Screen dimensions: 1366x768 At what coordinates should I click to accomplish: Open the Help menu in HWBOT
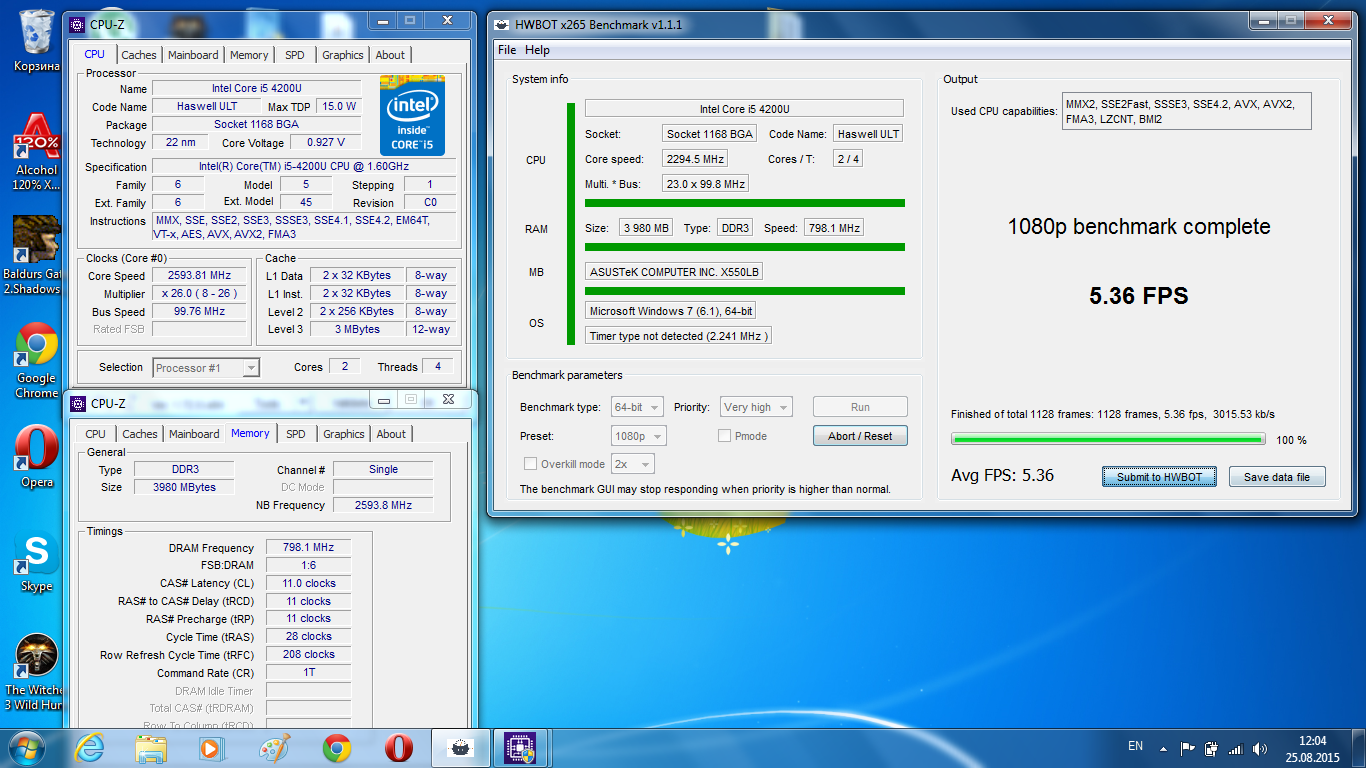pos(537,50)
